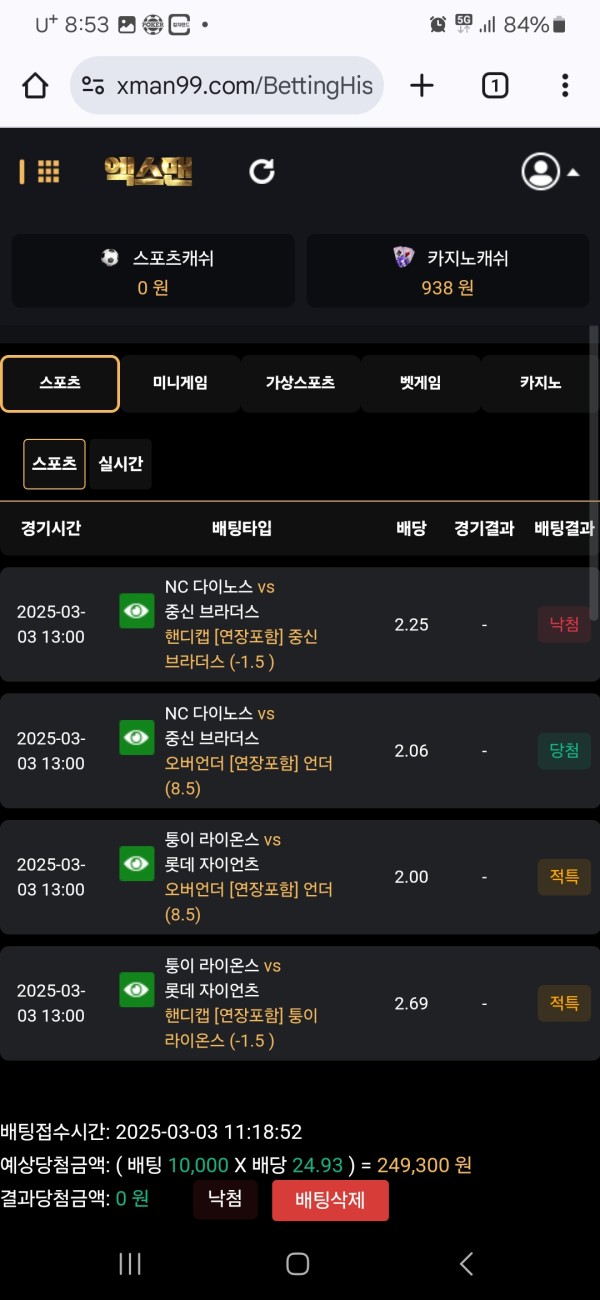Viewport: 600px width, 1300px height.
Task: Go to browser home icon
Action: pyautogui.click(x=35, y=86)
